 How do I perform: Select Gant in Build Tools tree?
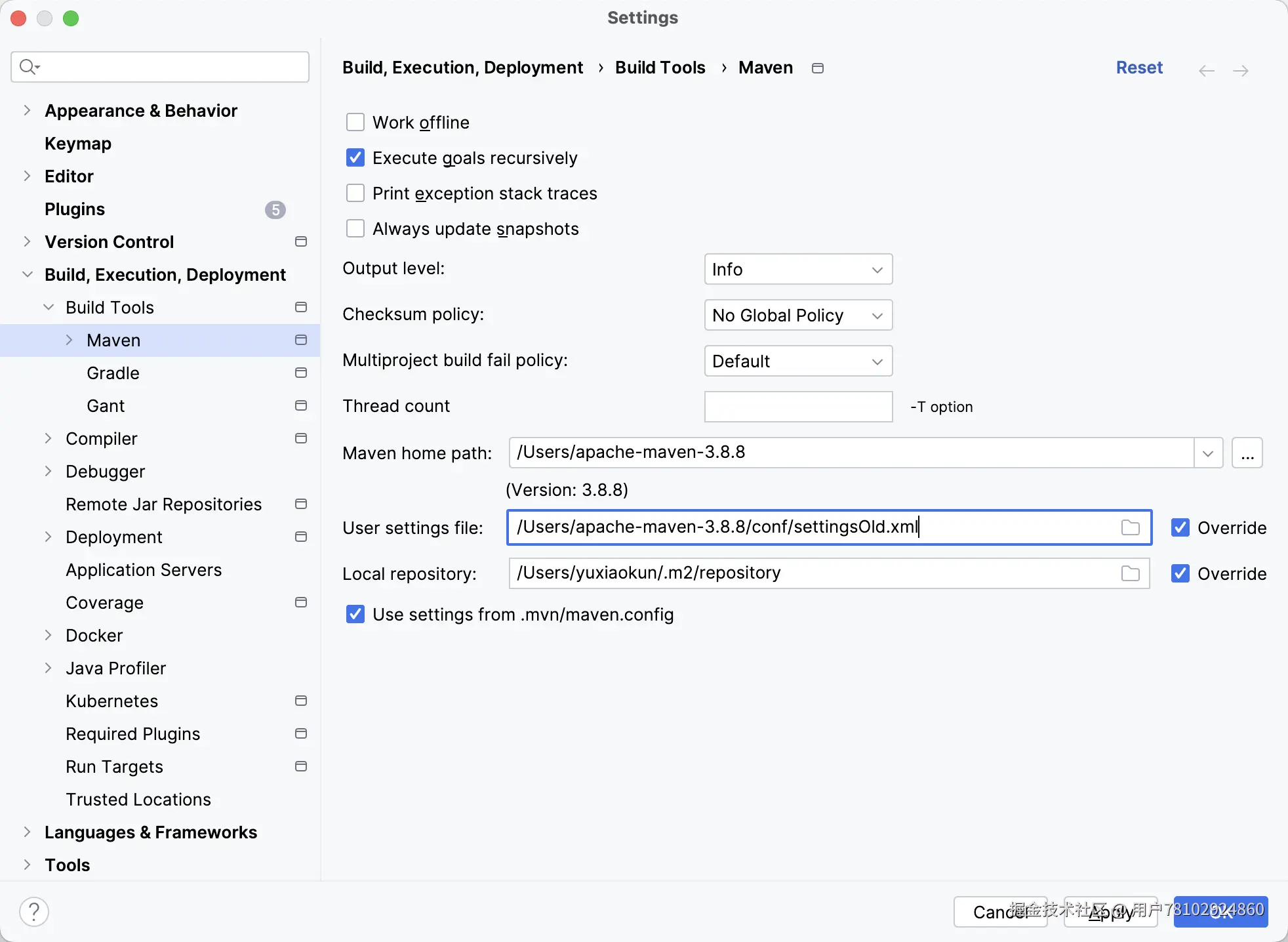click(x=106, y=406)
